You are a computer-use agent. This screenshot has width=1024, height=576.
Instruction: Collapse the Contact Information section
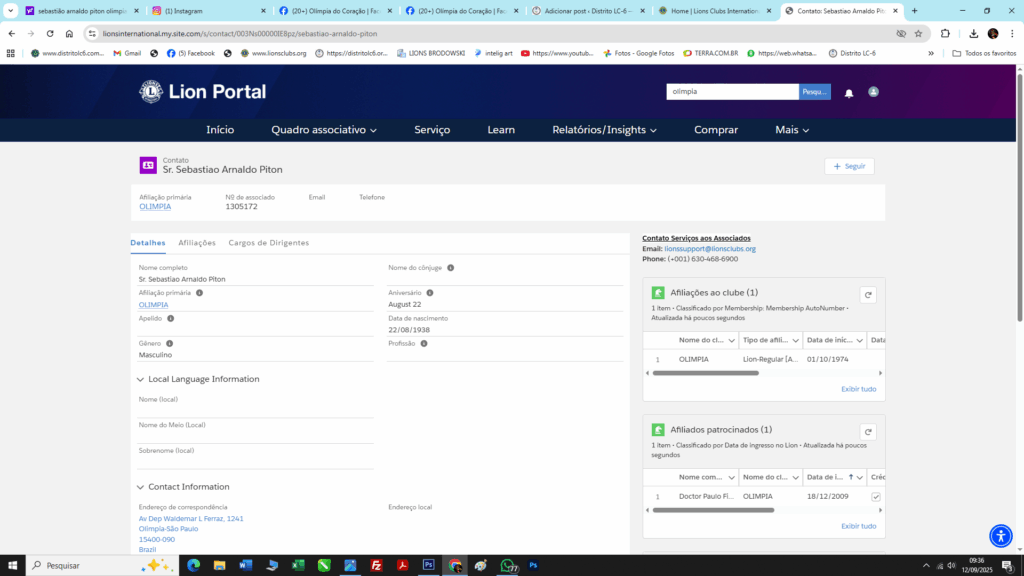pyautogui.click(x=140, y=487)
